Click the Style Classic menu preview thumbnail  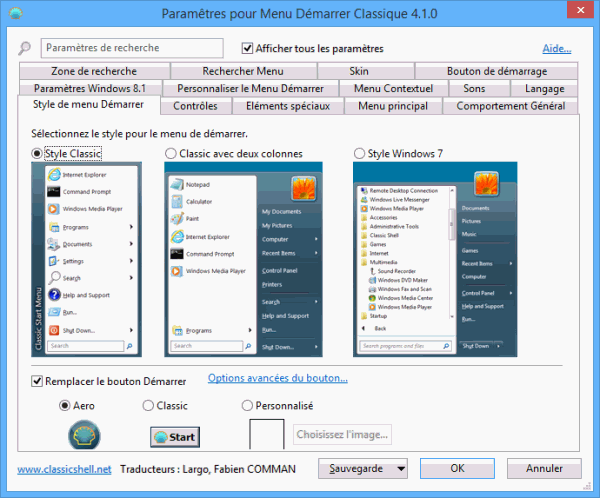(x=86, y=260)
